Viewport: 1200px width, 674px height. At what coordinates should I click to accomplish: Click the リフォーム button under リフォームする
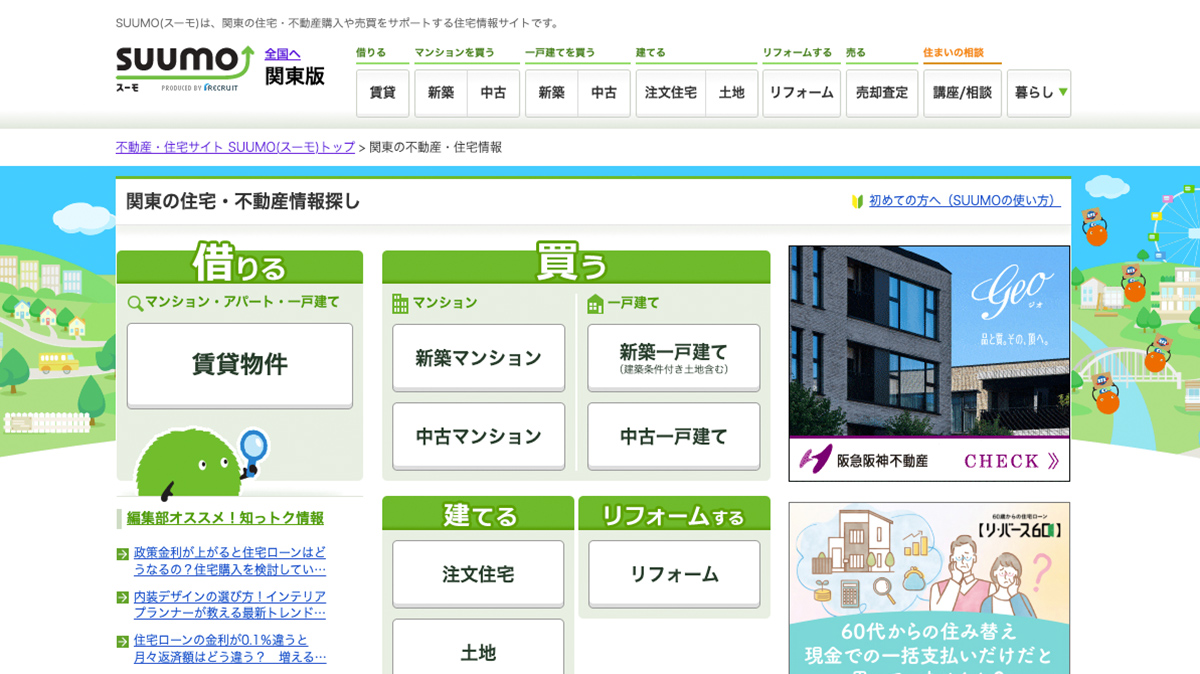[675, 574]
